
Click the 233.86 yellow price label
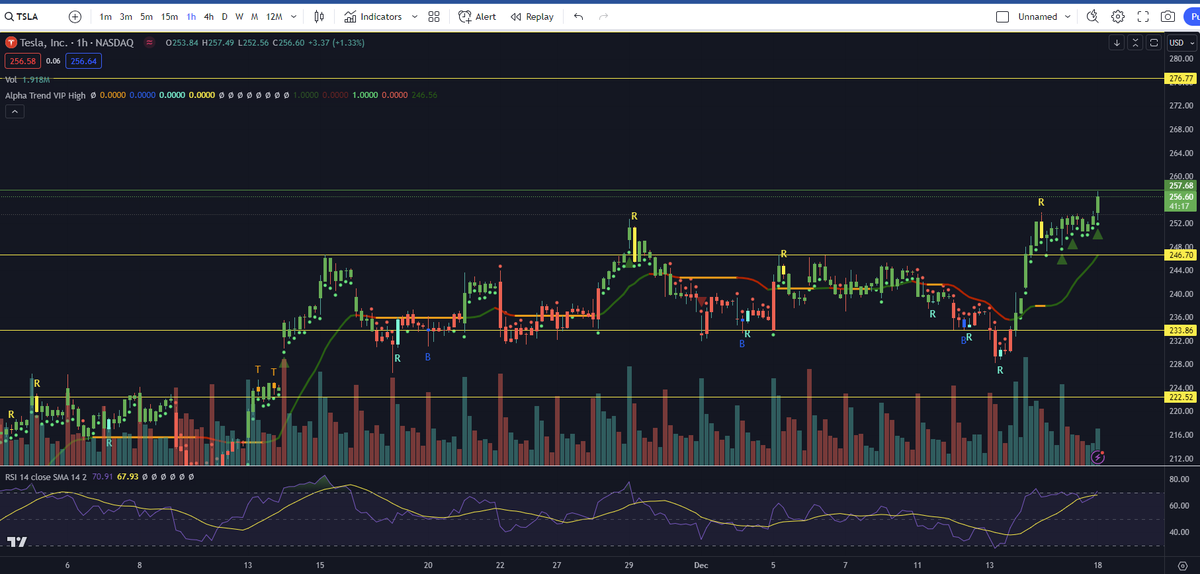point(1181,330)
